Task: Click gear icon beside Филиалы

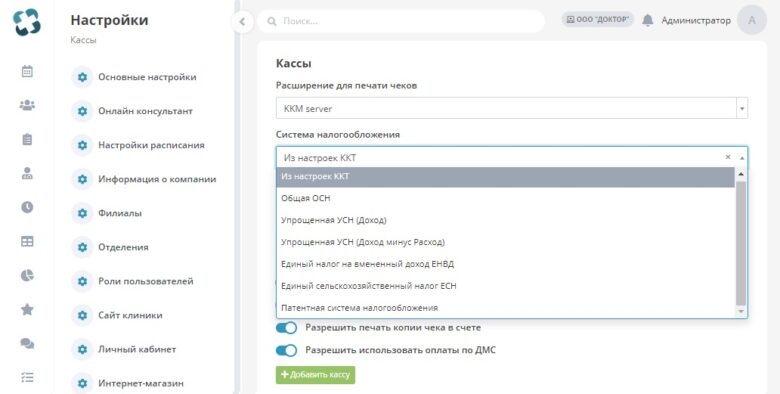Action: 83,213
